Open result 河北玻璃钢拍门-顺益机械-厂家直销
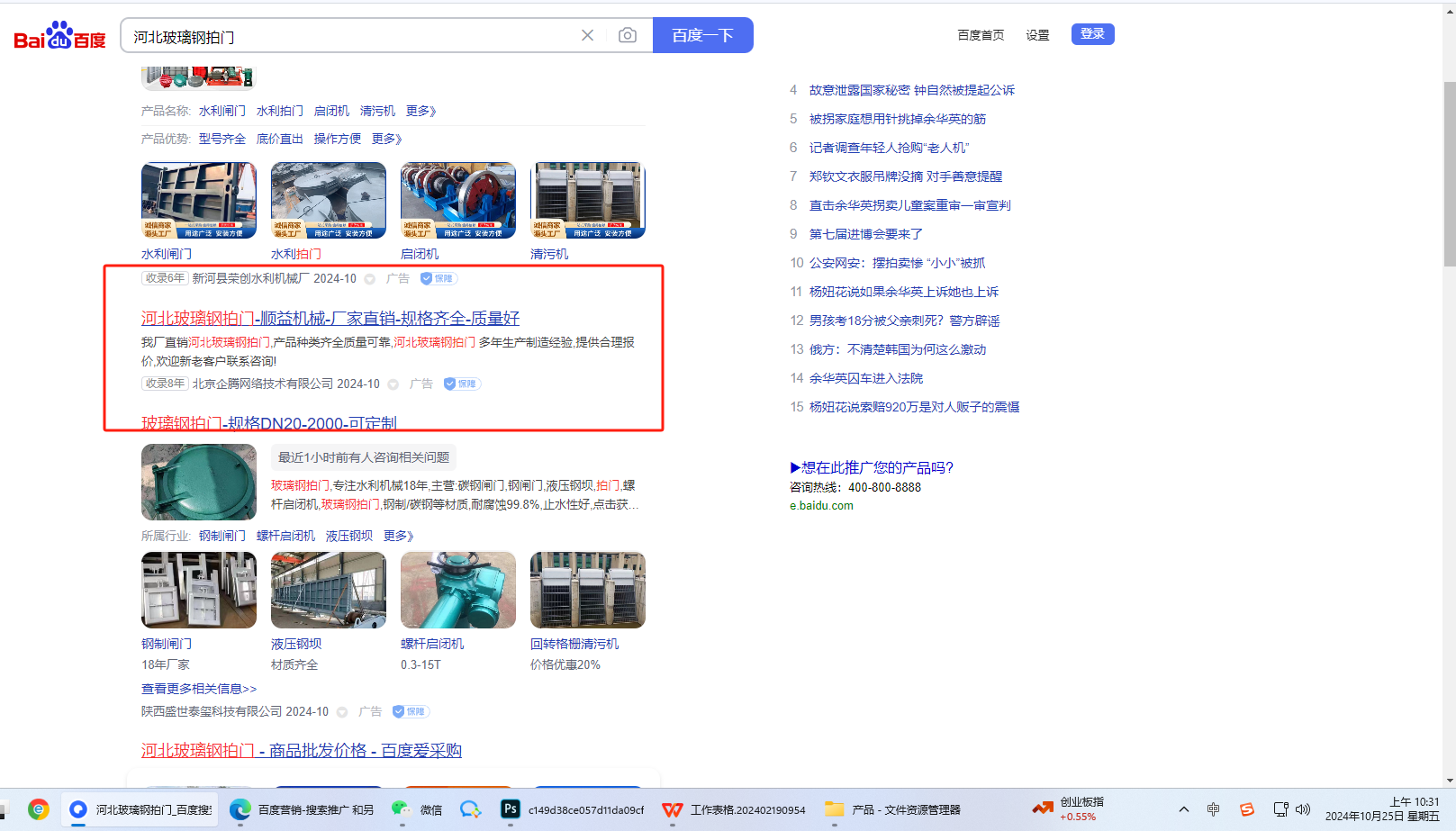This screenshot has height=831, width=1456. click(x=330, y=318)
